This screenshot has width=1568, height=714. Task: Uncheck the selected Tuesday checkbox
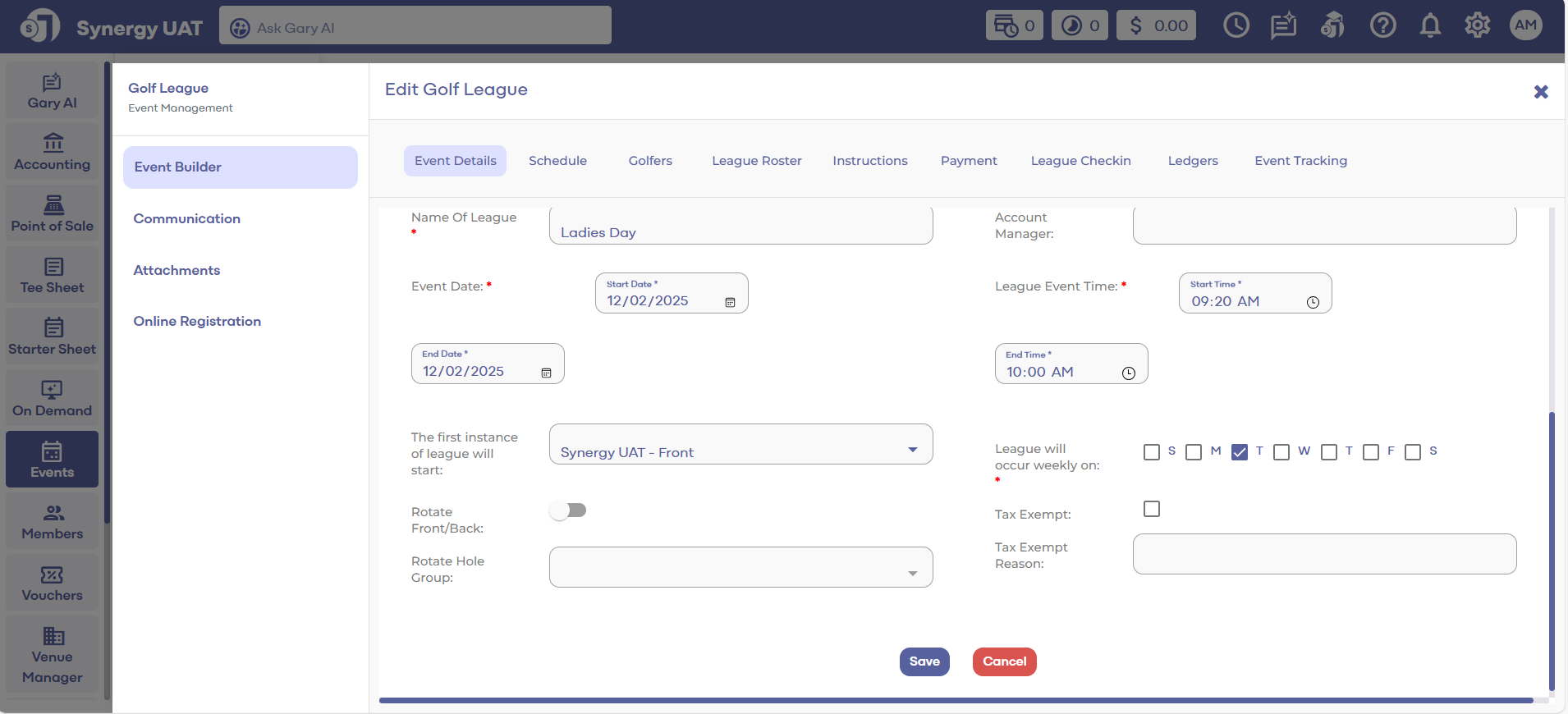point(1240,452)
